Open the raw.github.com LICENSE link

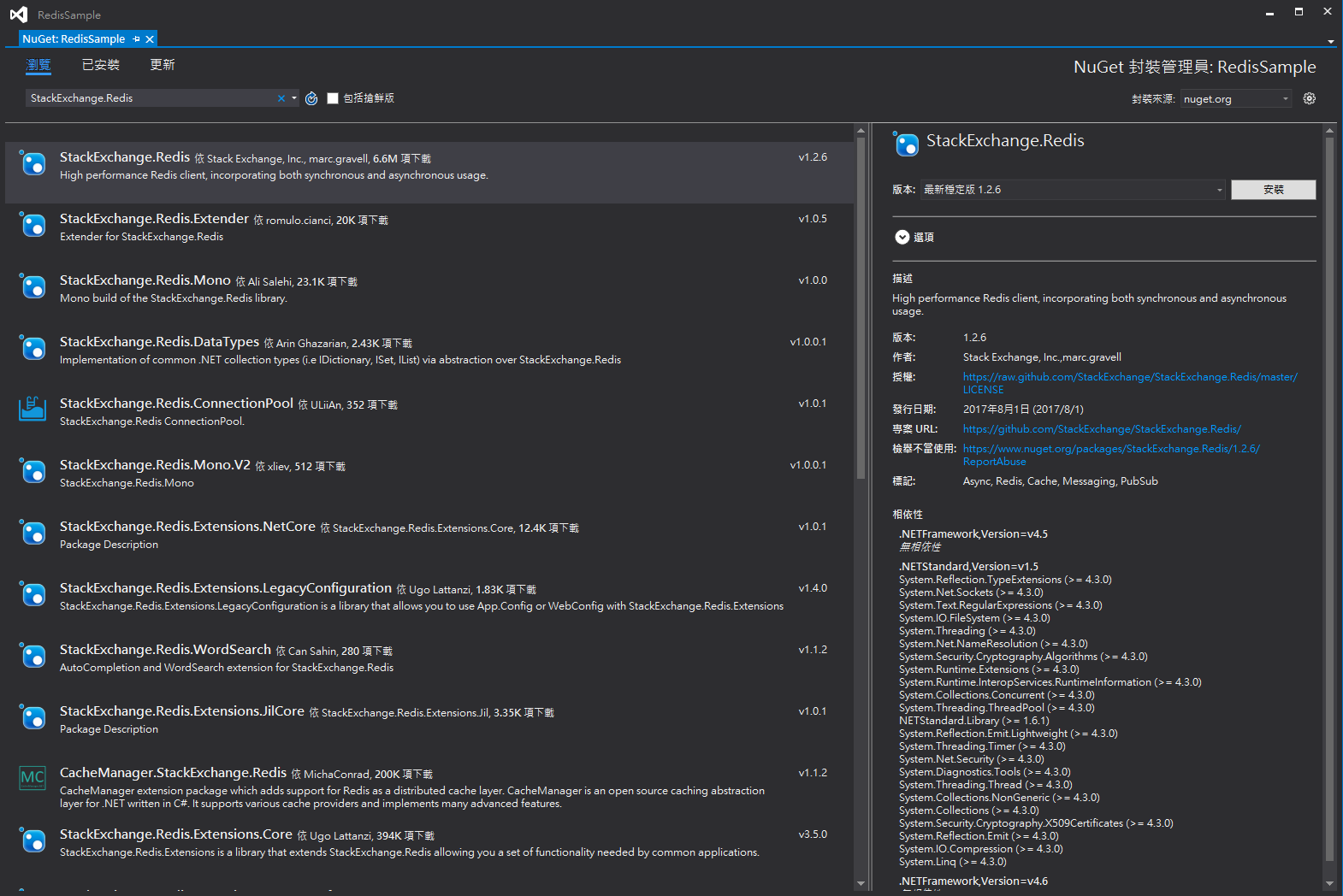coord(1130,383)
